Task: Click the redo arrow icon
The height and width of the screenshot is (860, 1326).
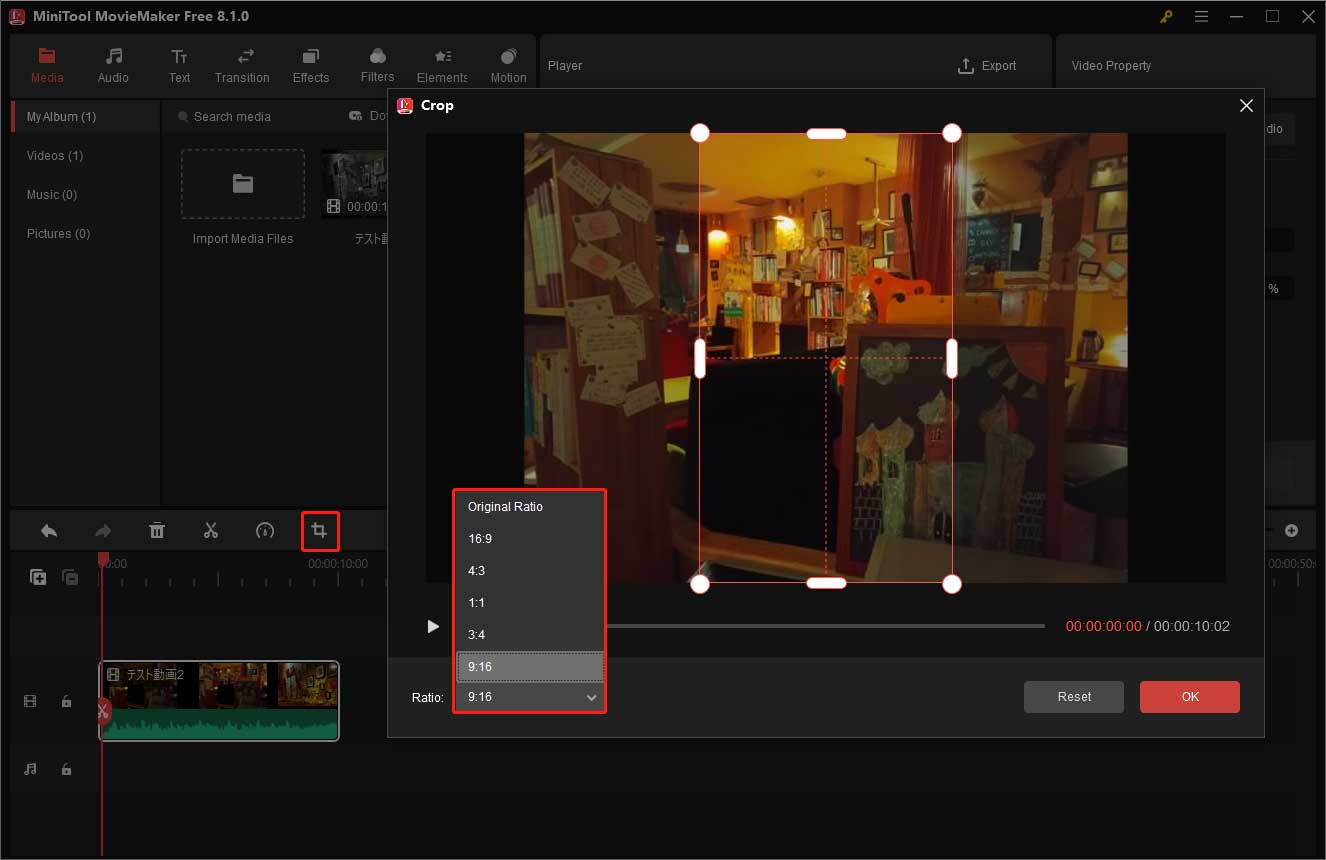Action: click(103, 531)
